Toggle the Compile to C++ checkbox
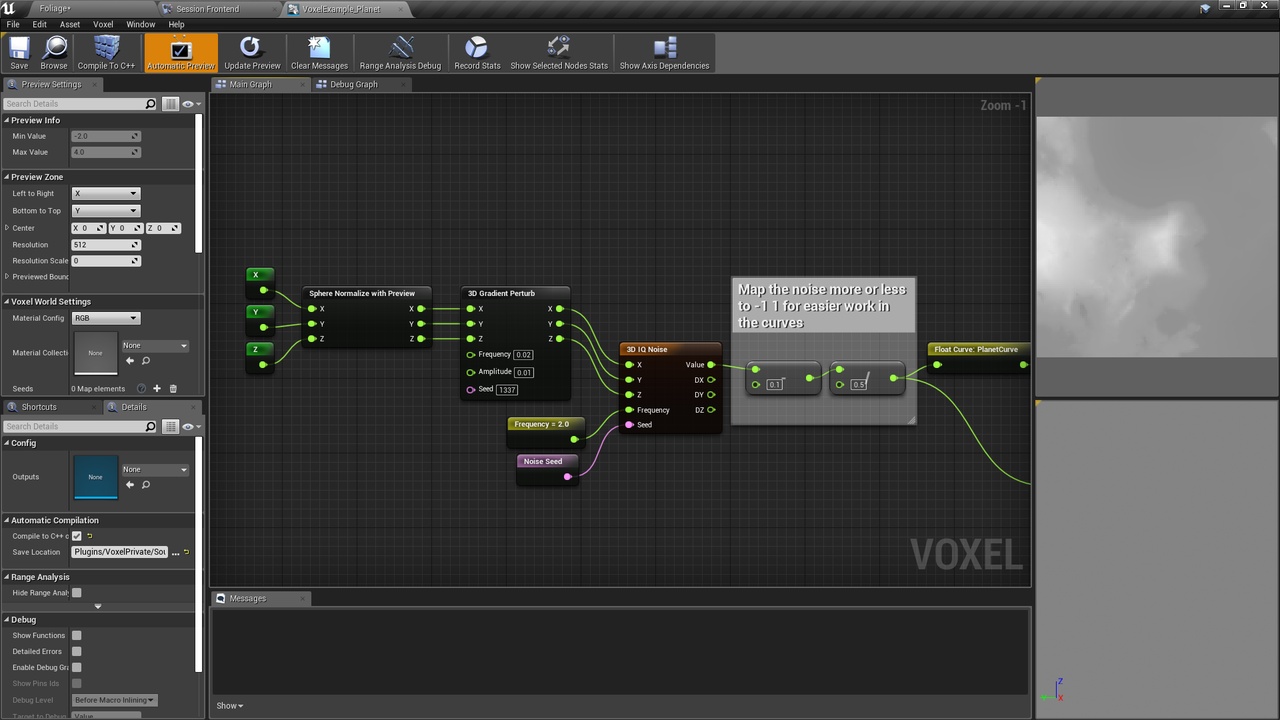 tap(76, 536)
